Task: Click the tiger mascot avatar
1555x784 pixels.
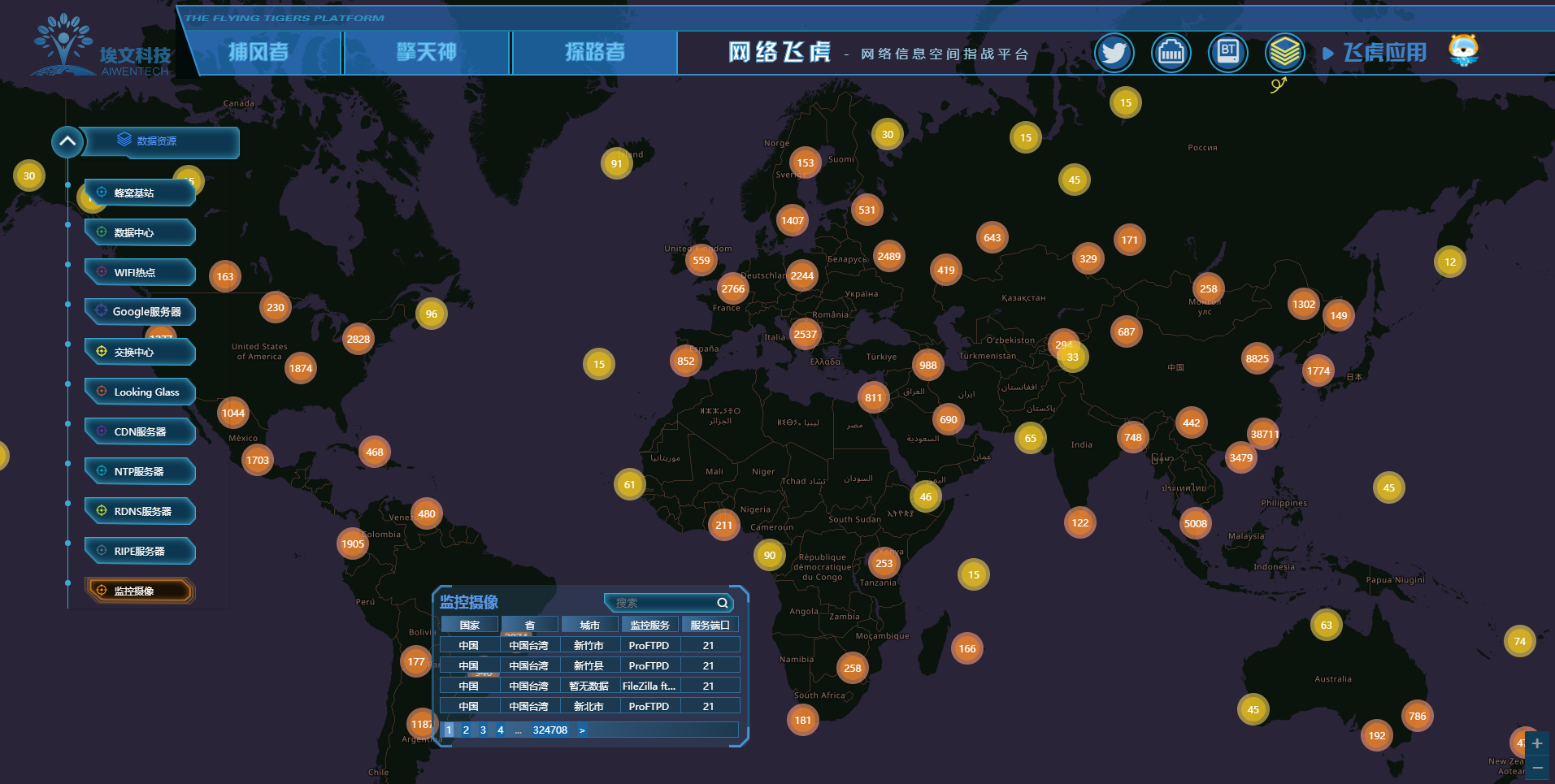Action: click(x=1463, y=50)
